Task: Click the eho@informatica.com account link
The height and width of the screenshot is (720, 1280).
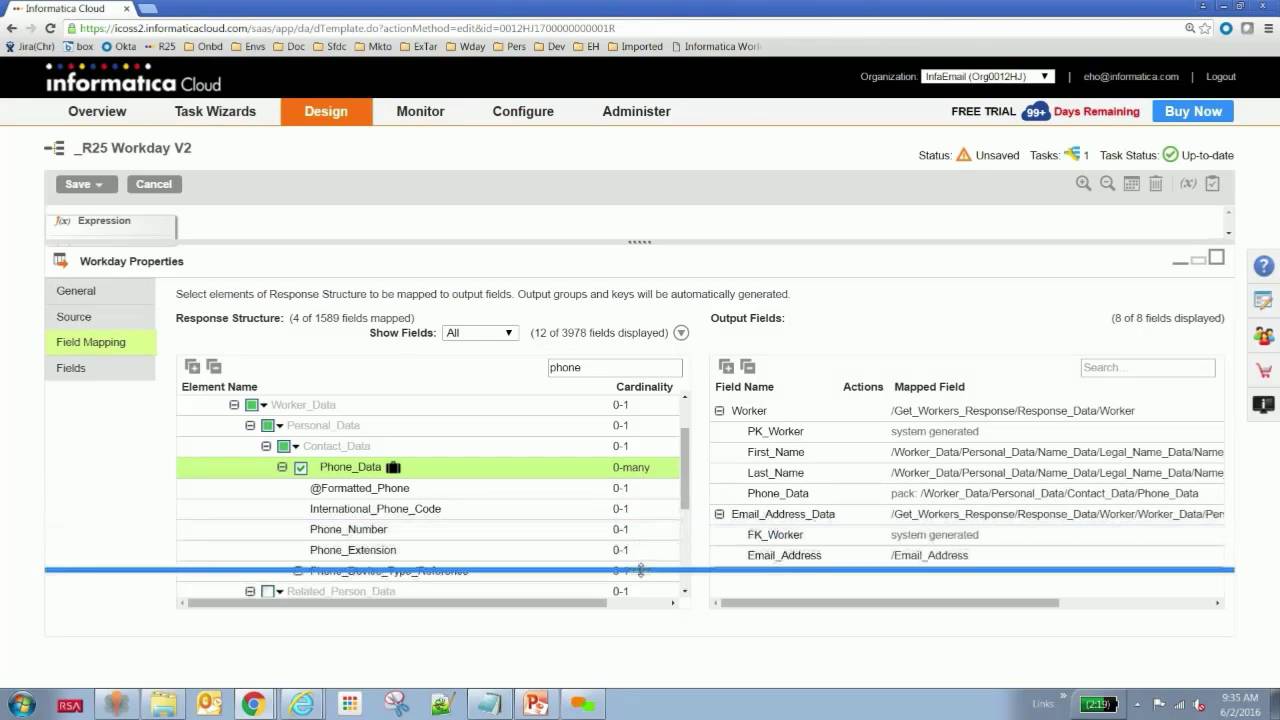Action: click(x=1131, y=77)
